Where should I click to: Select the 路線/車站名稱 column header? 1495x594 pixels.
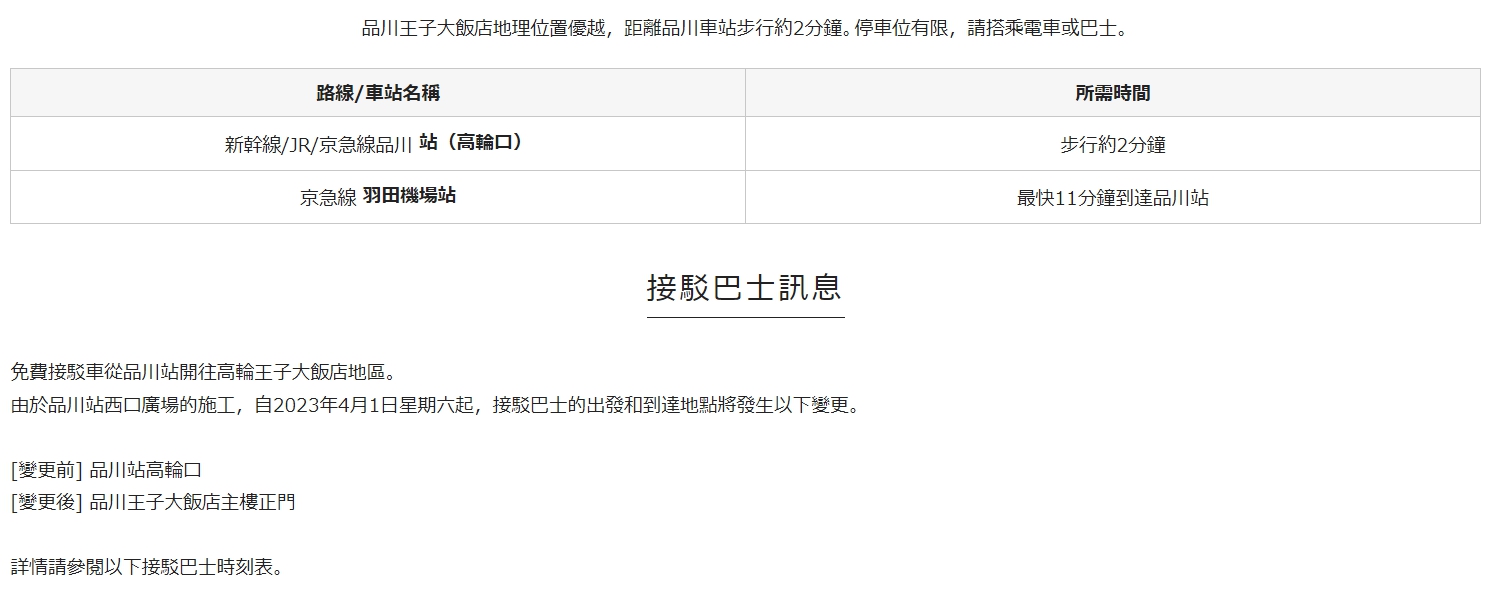coord(378,93)
